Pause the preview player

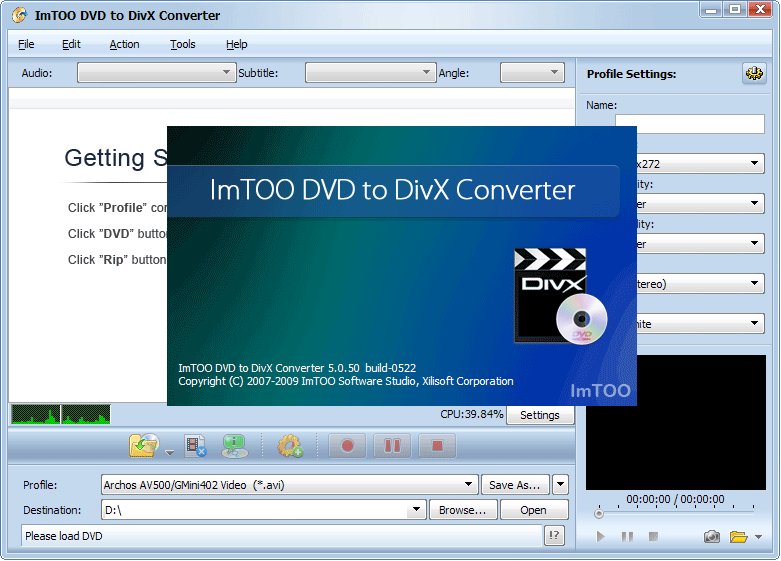tap(627, 537)
